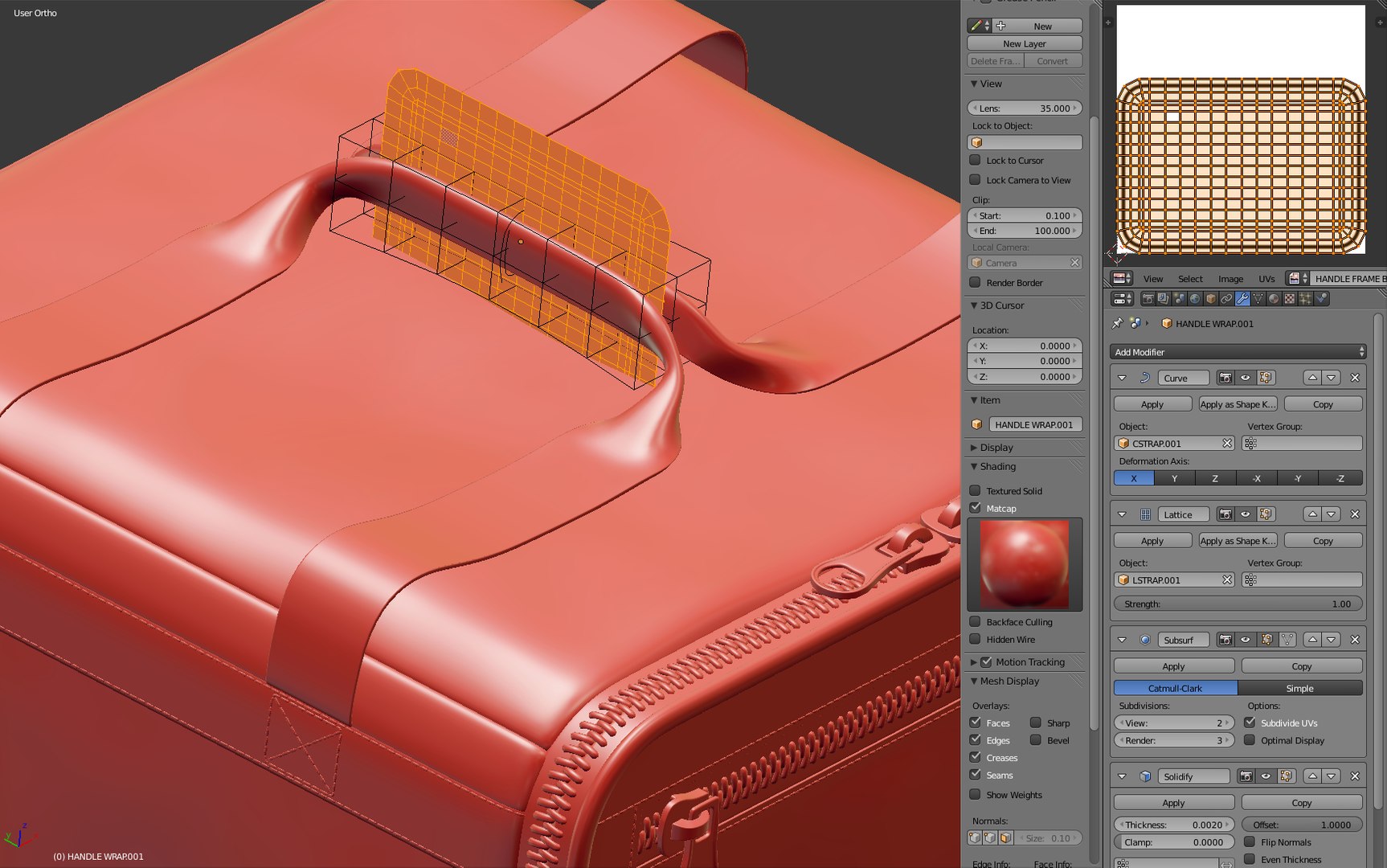Image resolution: width=1387 pixels, height=868 pixels.
Task: Collapse the Subsurf modifier panel
Action: [x=1123, y=640]
